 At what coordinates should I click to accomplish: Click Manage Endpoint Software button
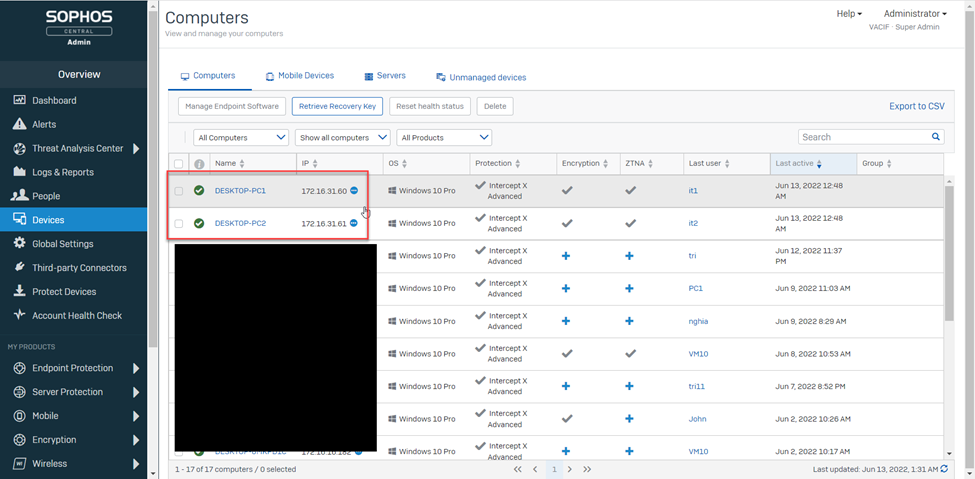232,106
